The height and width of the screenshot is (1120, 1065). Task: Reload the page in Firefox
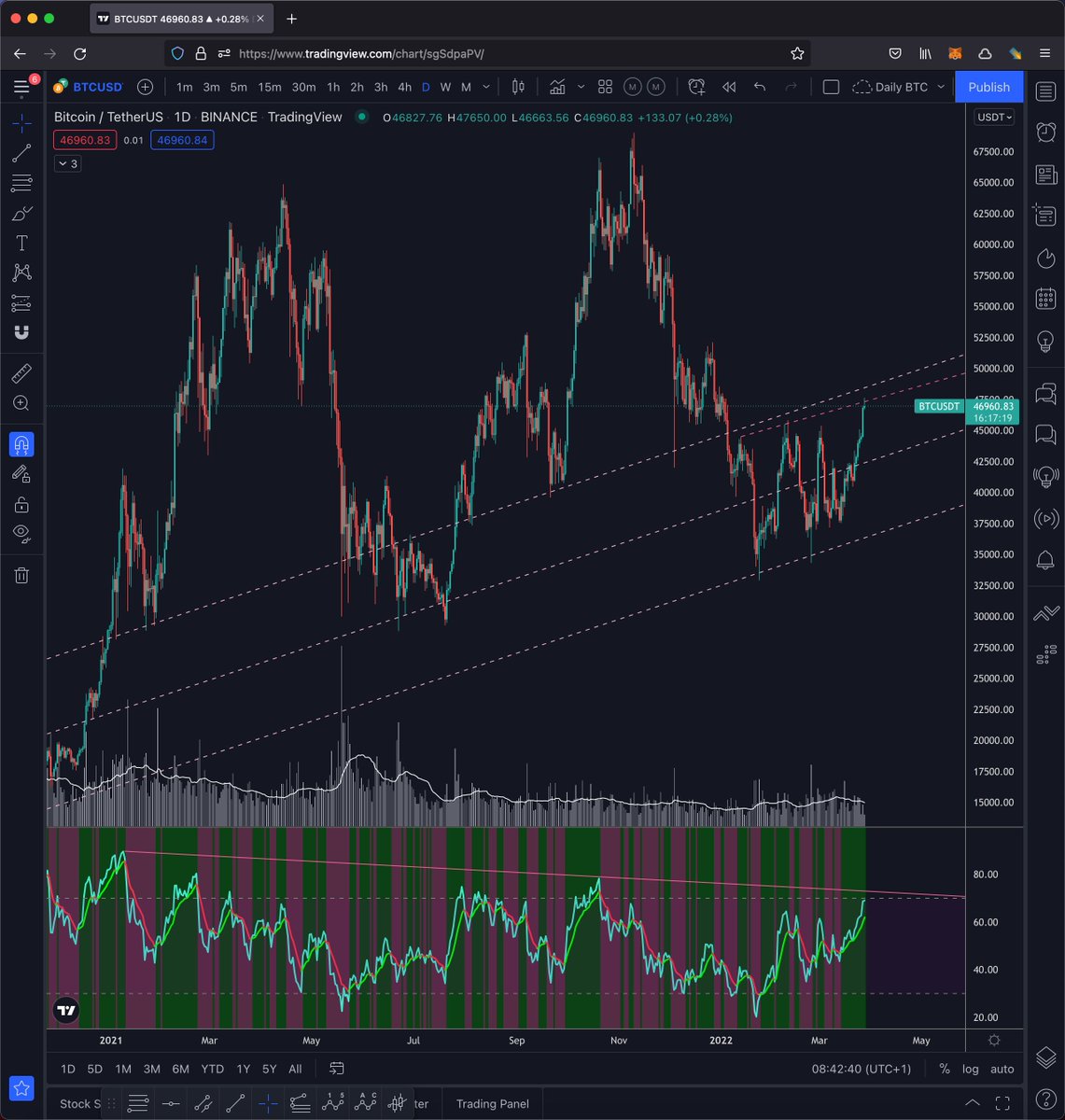(80, 53)
